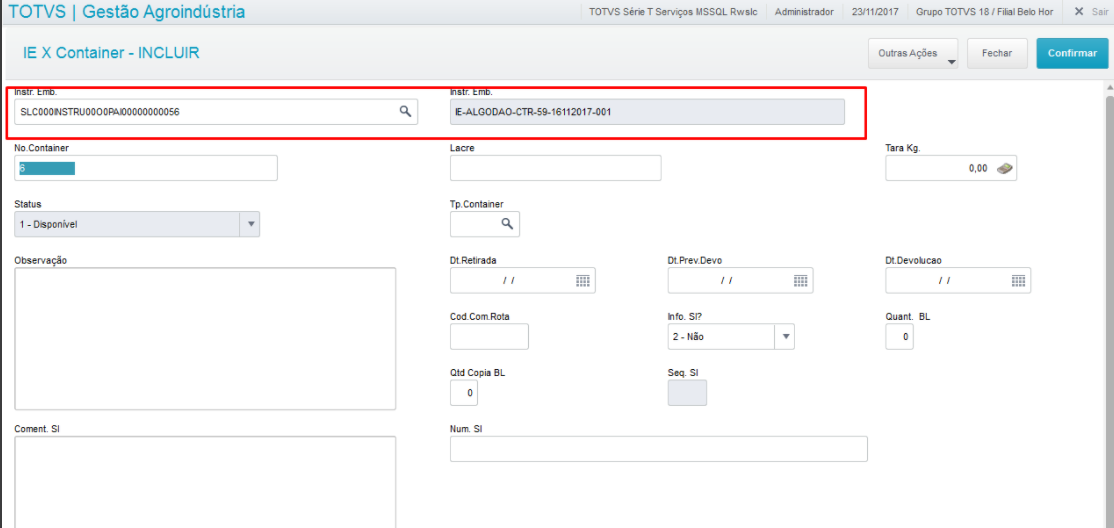The image size is (1114, 528).
Task: Focus the Lacre input field
Action: (556, 168)
